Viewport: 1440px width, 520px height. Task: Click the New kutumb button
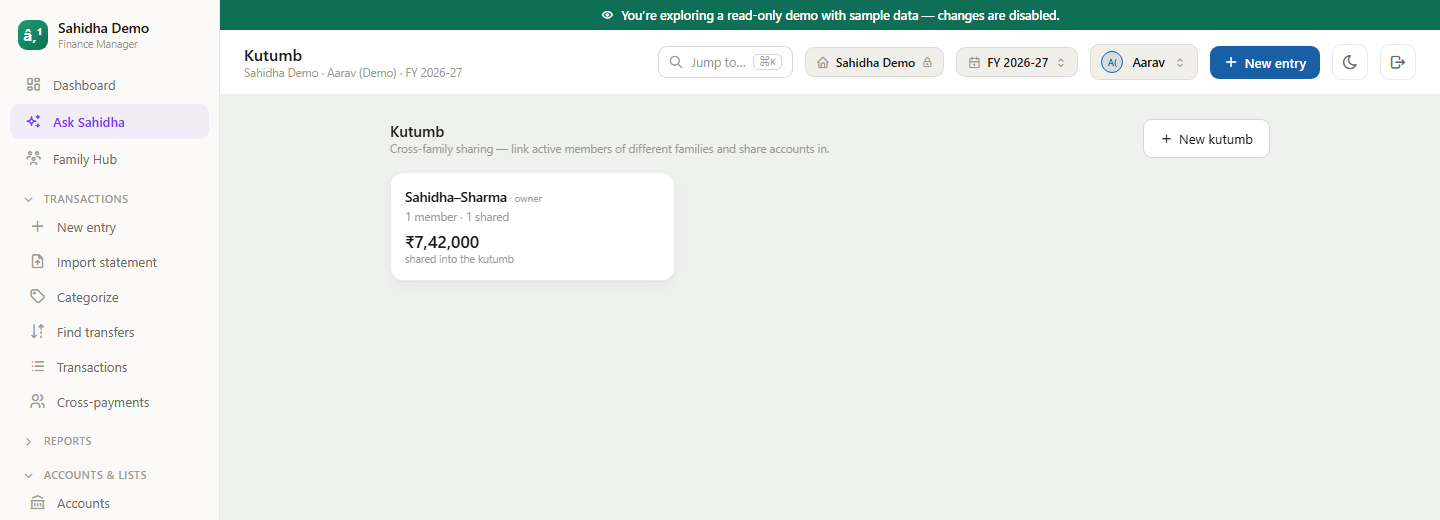(x=1206, y=139)
